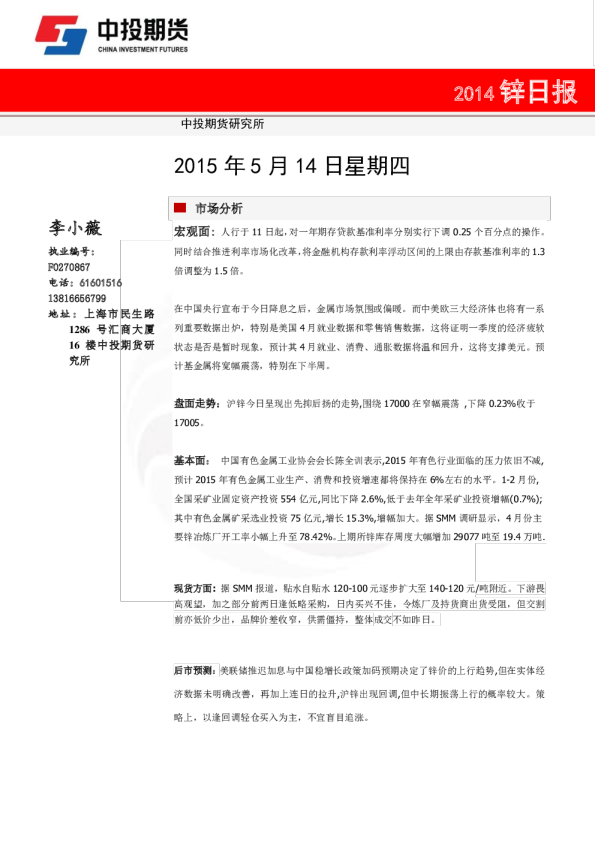Click the China Investment Futures logo icon
Image resolution: width=595 pixels, height=842 pixels.
coord(61,35)
